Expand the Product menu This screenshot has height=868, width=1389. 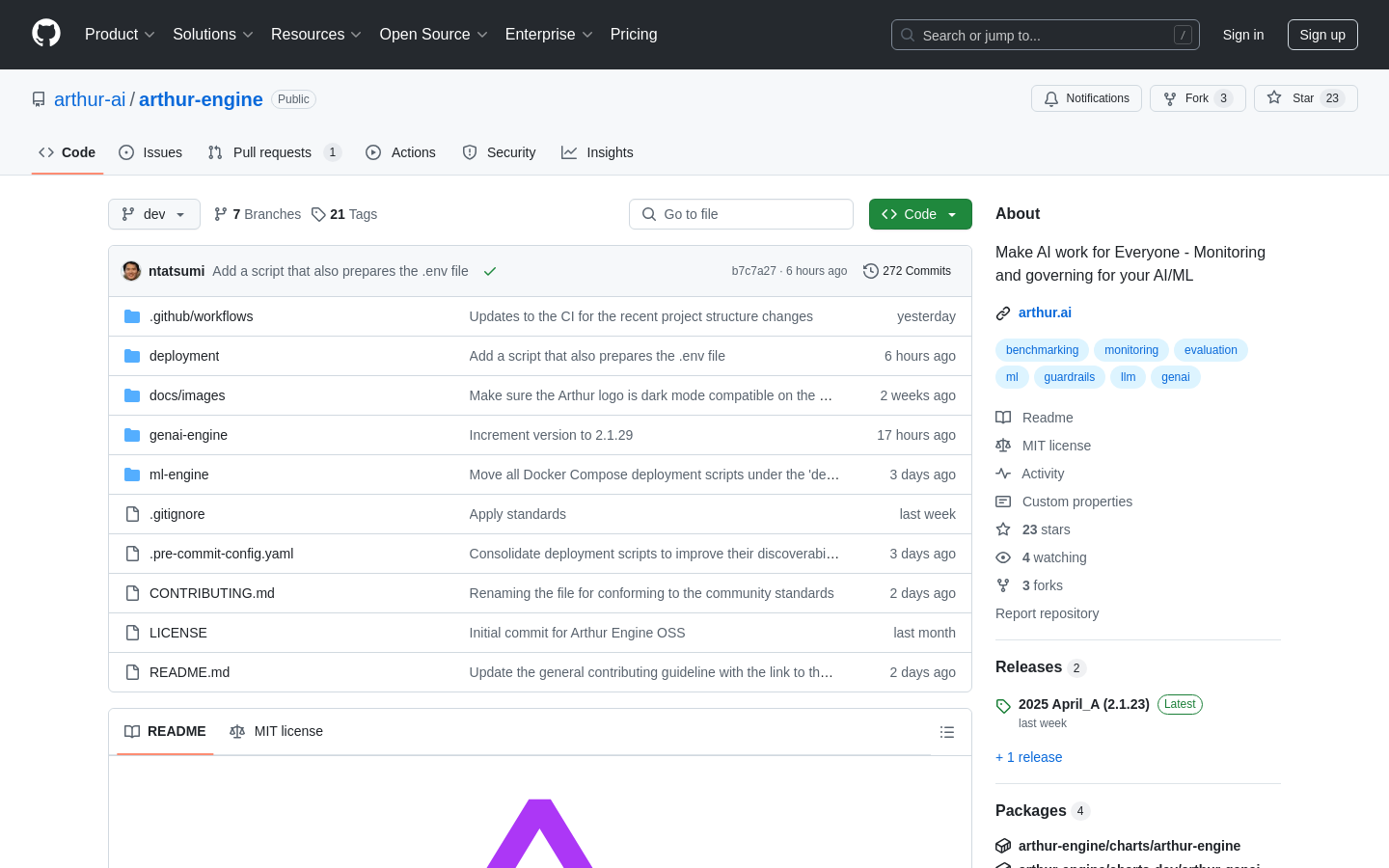[x=120, y=34]
